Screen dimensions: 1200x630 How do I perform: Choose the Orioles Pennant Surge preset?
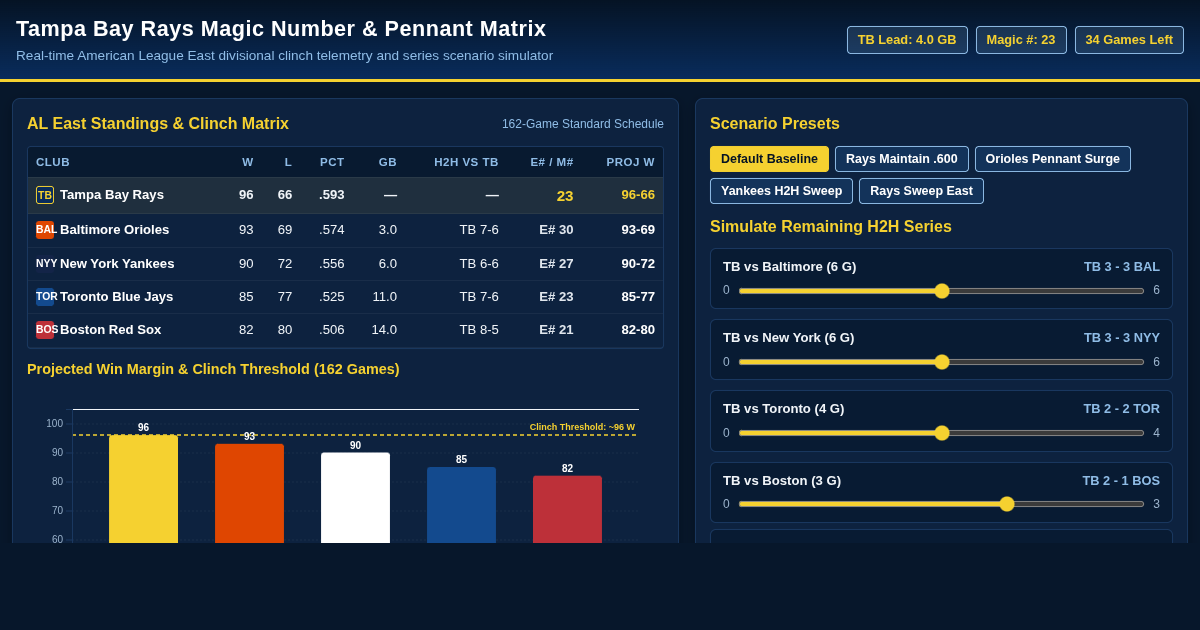pos(1053,159)
